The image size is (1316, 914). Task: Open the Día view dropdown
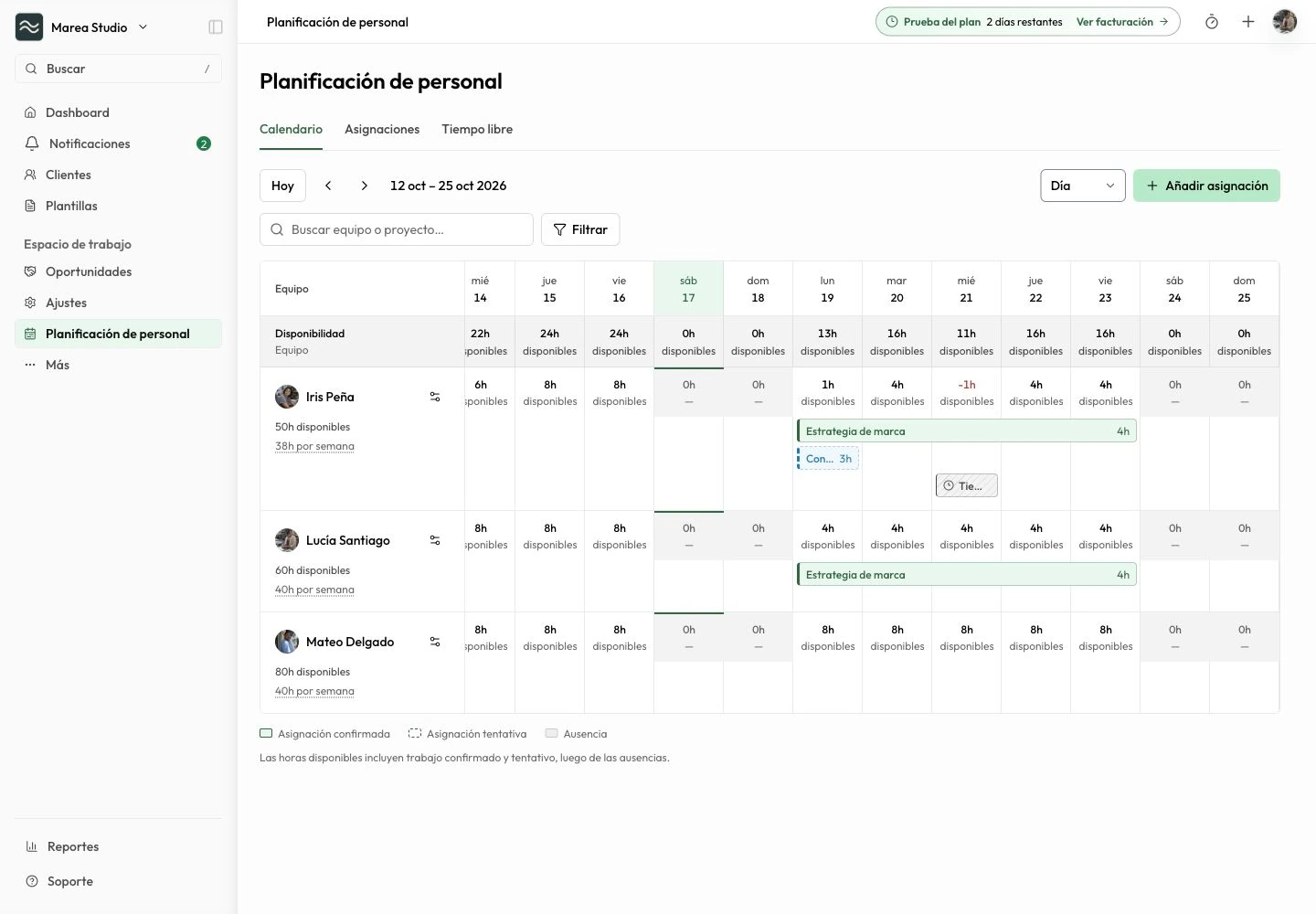[x=1083, y=186]
